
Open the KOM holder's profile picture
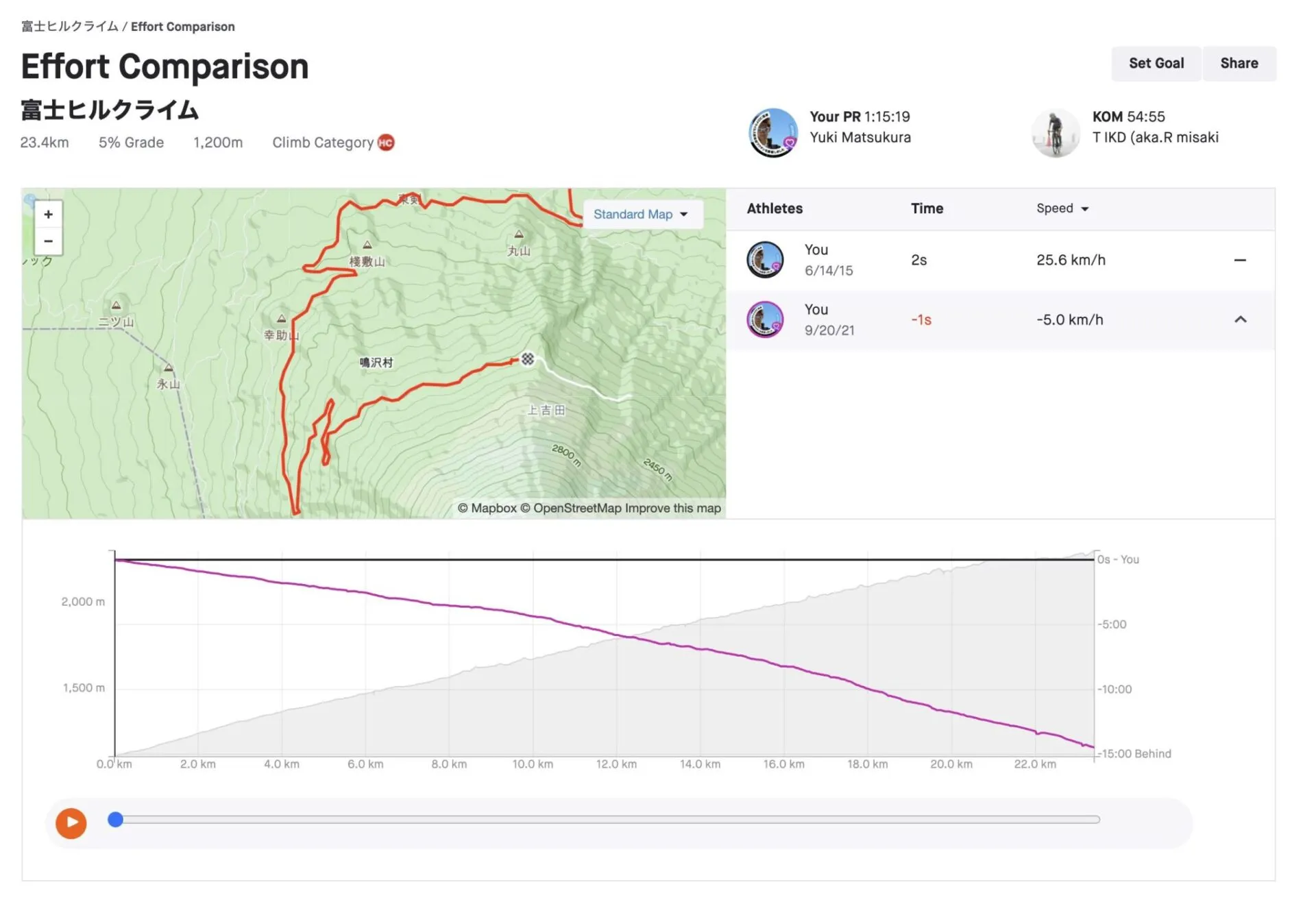pyautogui.click(x=1056, y=132)
